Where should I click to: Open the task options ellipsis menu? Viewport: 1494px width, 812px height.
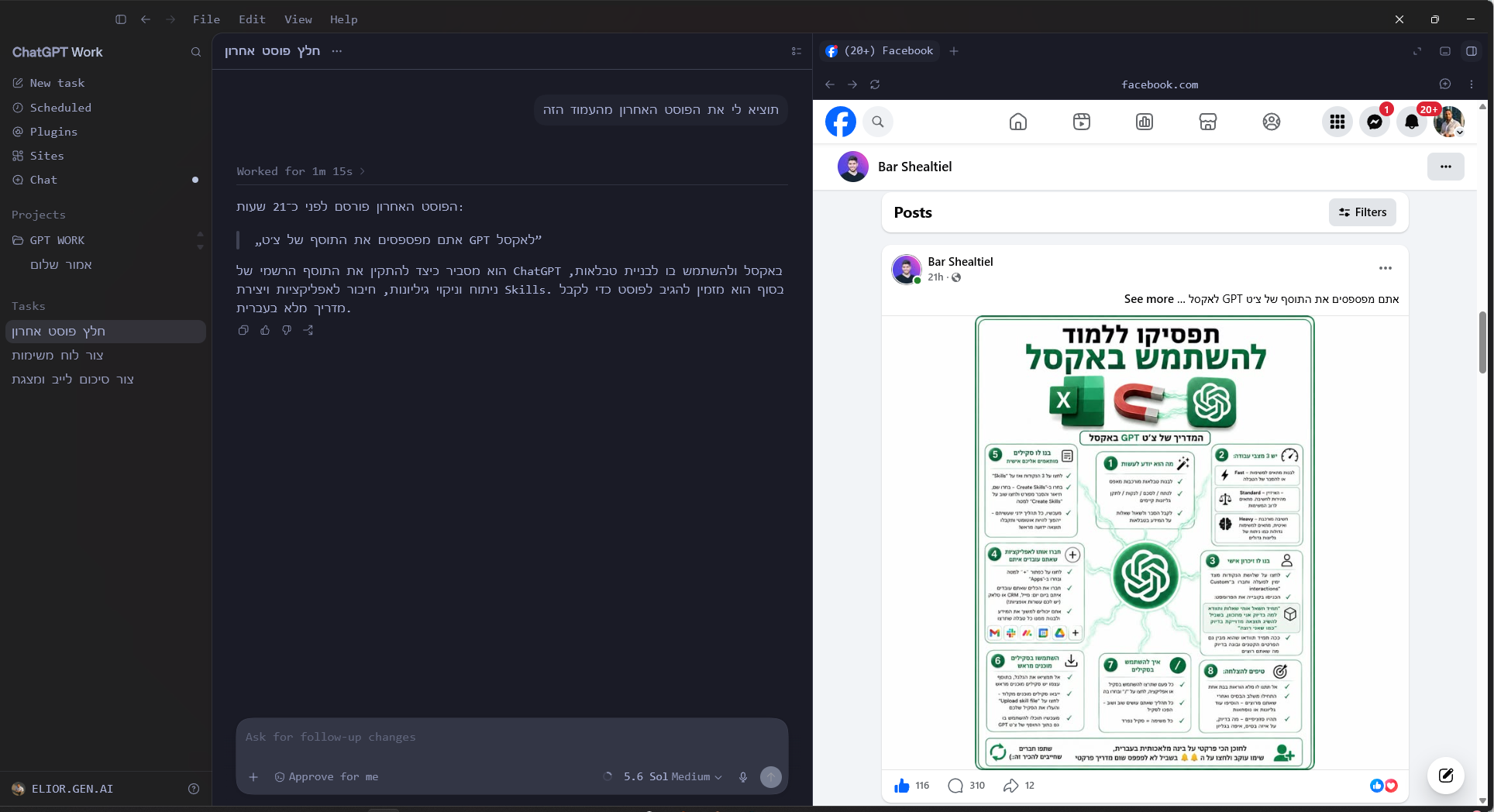coord(336,51)
